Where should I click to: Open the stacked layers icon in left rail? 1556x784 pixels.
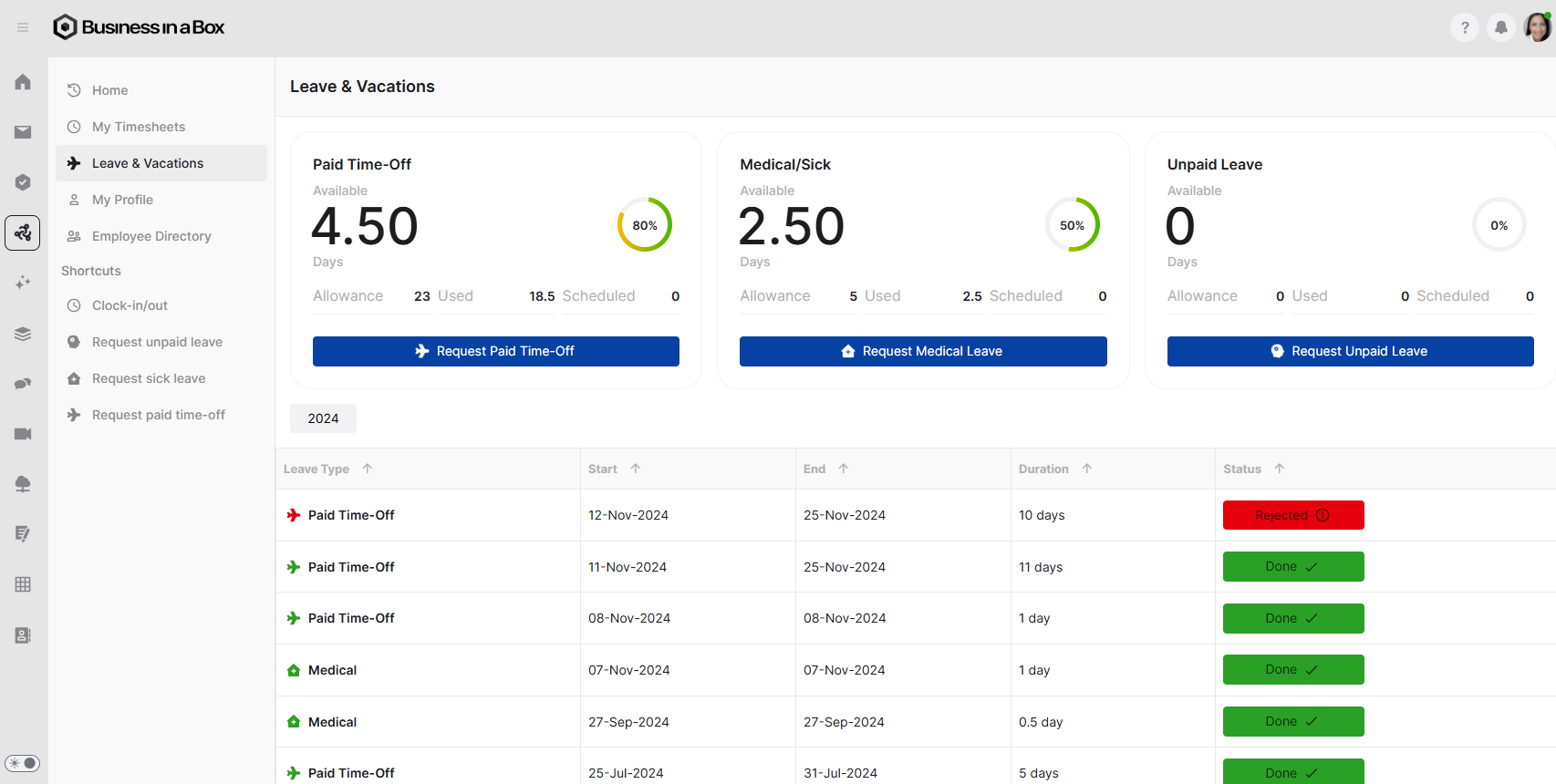tap(23, 334)
